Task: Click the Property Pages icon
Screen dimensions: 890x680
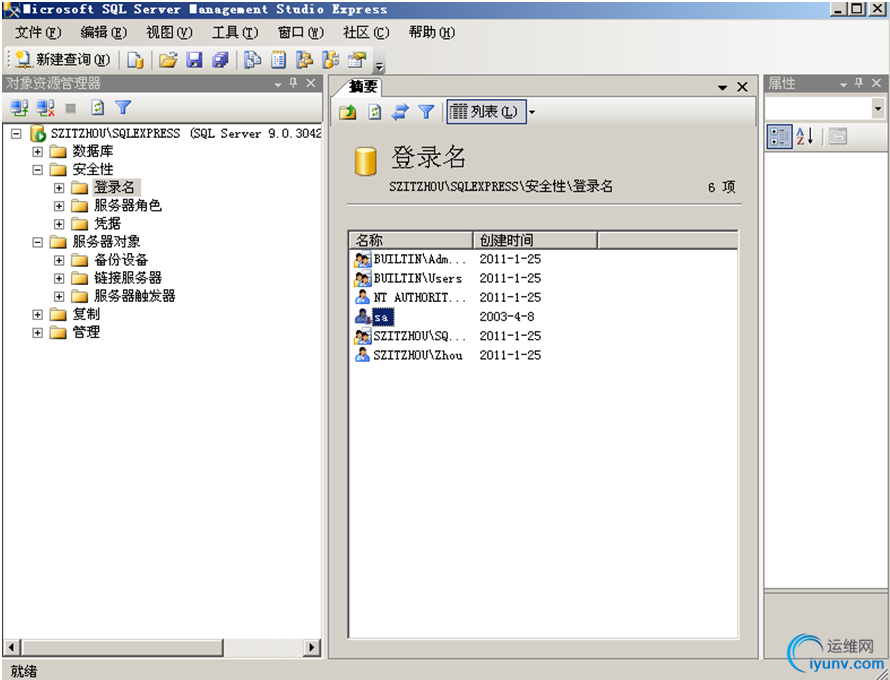Action: click(838, 137)
